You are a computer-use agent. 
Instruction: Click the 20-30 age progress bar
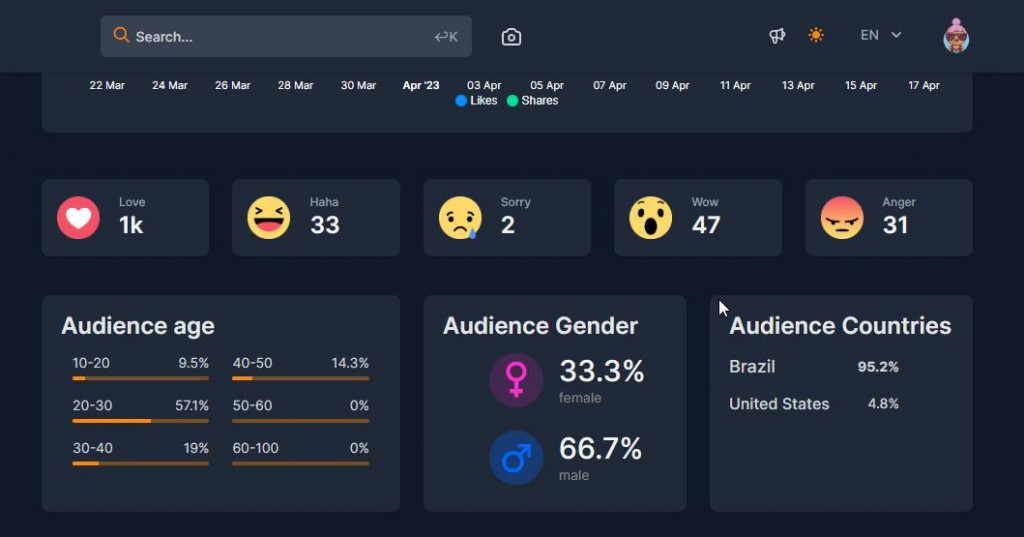pyautogui.click(x=140, y=421)
